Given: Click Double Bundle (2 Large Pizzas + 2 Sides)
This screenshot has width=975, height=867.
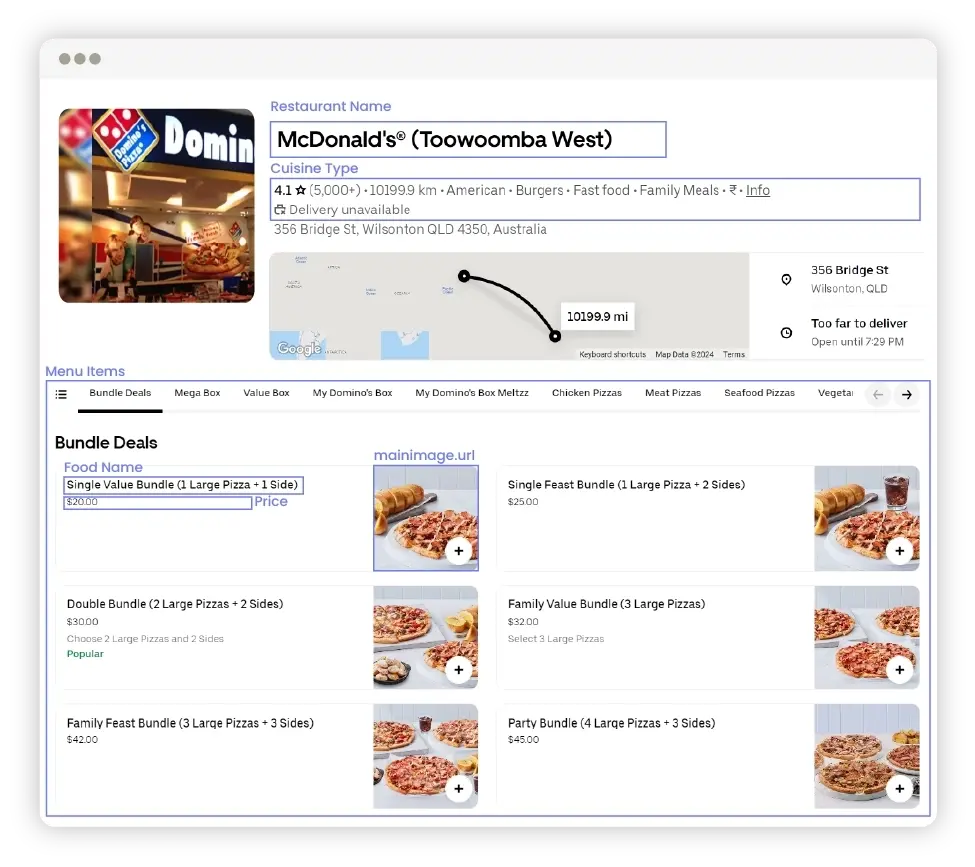Looking at the screenshot, I should pyautogui.click(x=175, y=604).
